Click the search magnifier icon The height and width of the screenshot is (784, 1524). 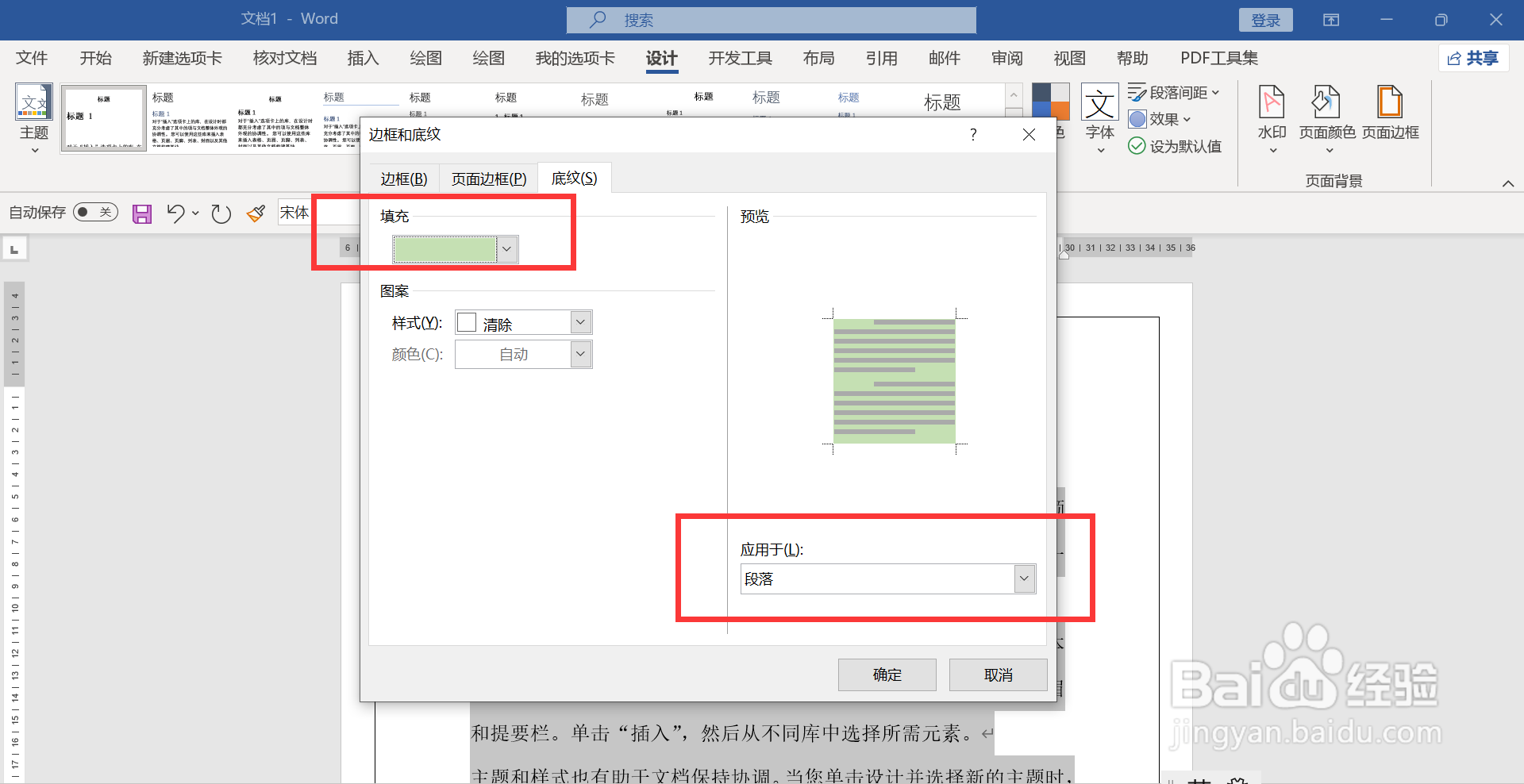pyautogui.click(x=598, y=19)
